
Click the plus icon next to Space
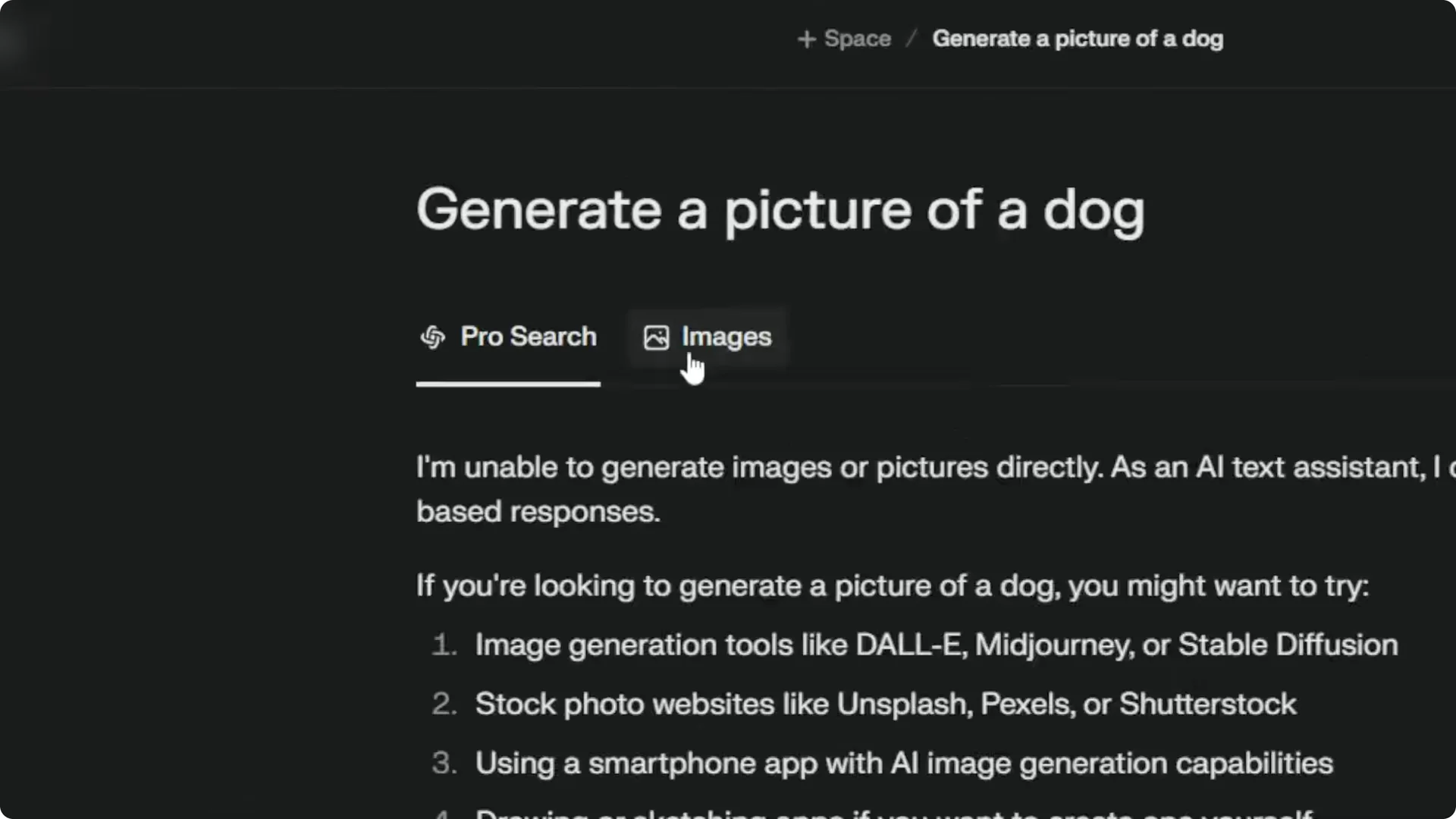(x=805, y=38)
